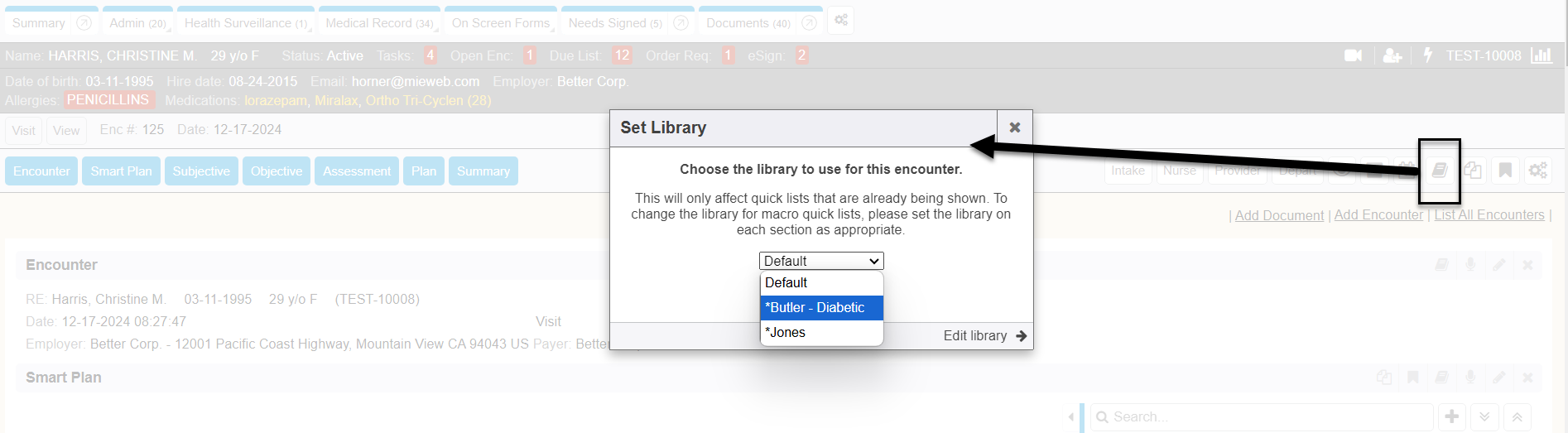
Task: Open the Medical Record tab
Action: 379,23
